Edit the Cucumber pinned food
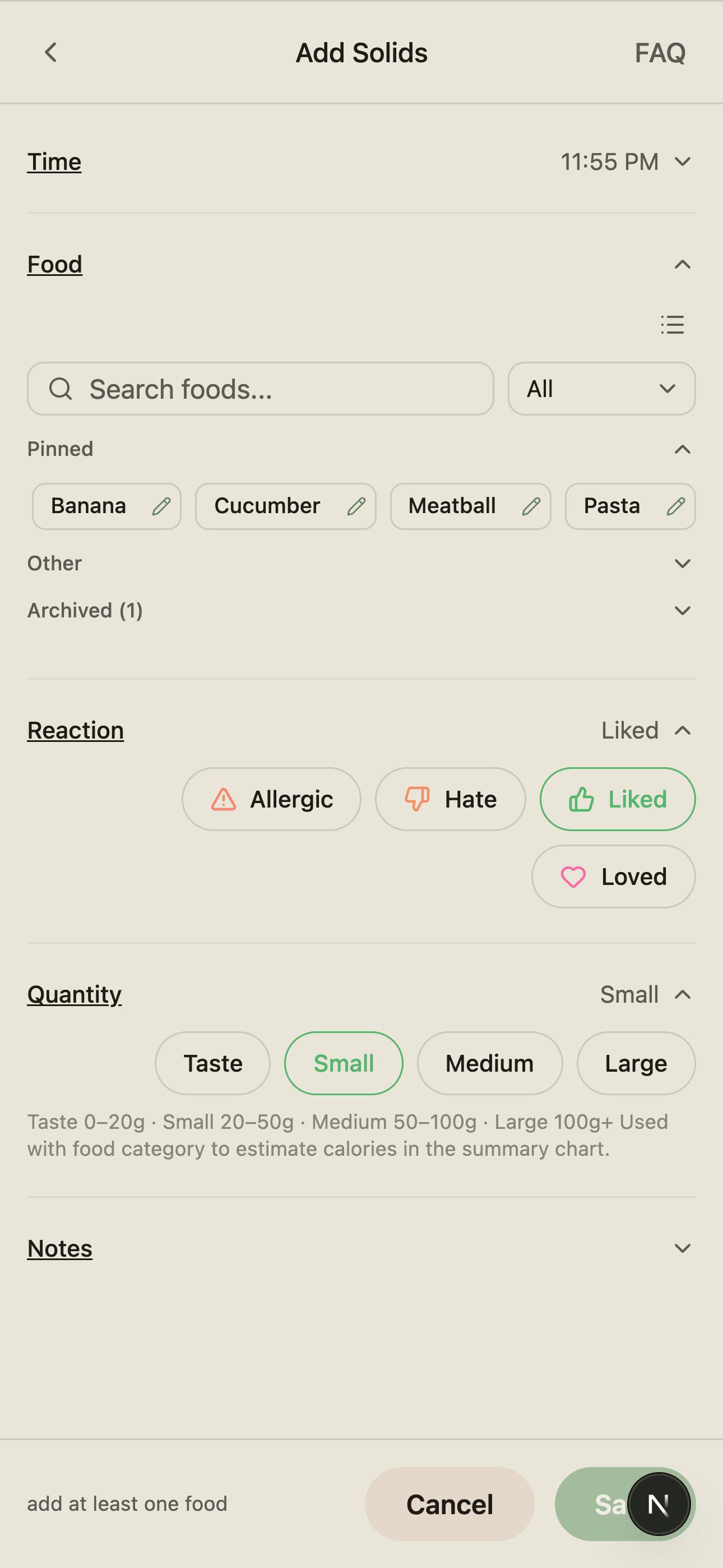This screenshot has height=1568, width=723. click(356, 506)
